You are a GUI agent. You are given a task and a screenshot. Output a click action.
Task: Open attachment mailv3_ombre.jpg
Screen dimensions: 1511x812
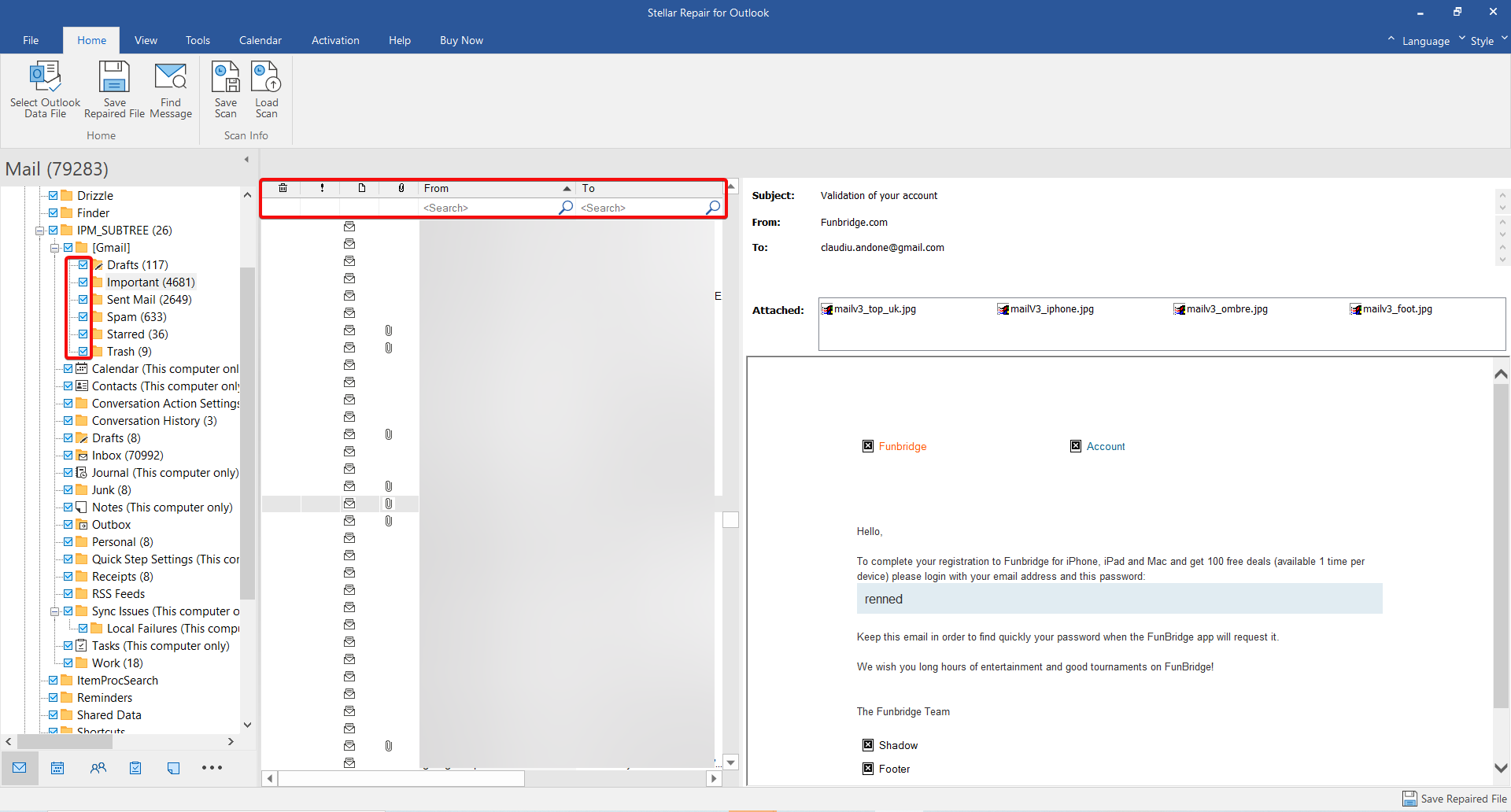pyautogui.click(x=1221, y=309)
